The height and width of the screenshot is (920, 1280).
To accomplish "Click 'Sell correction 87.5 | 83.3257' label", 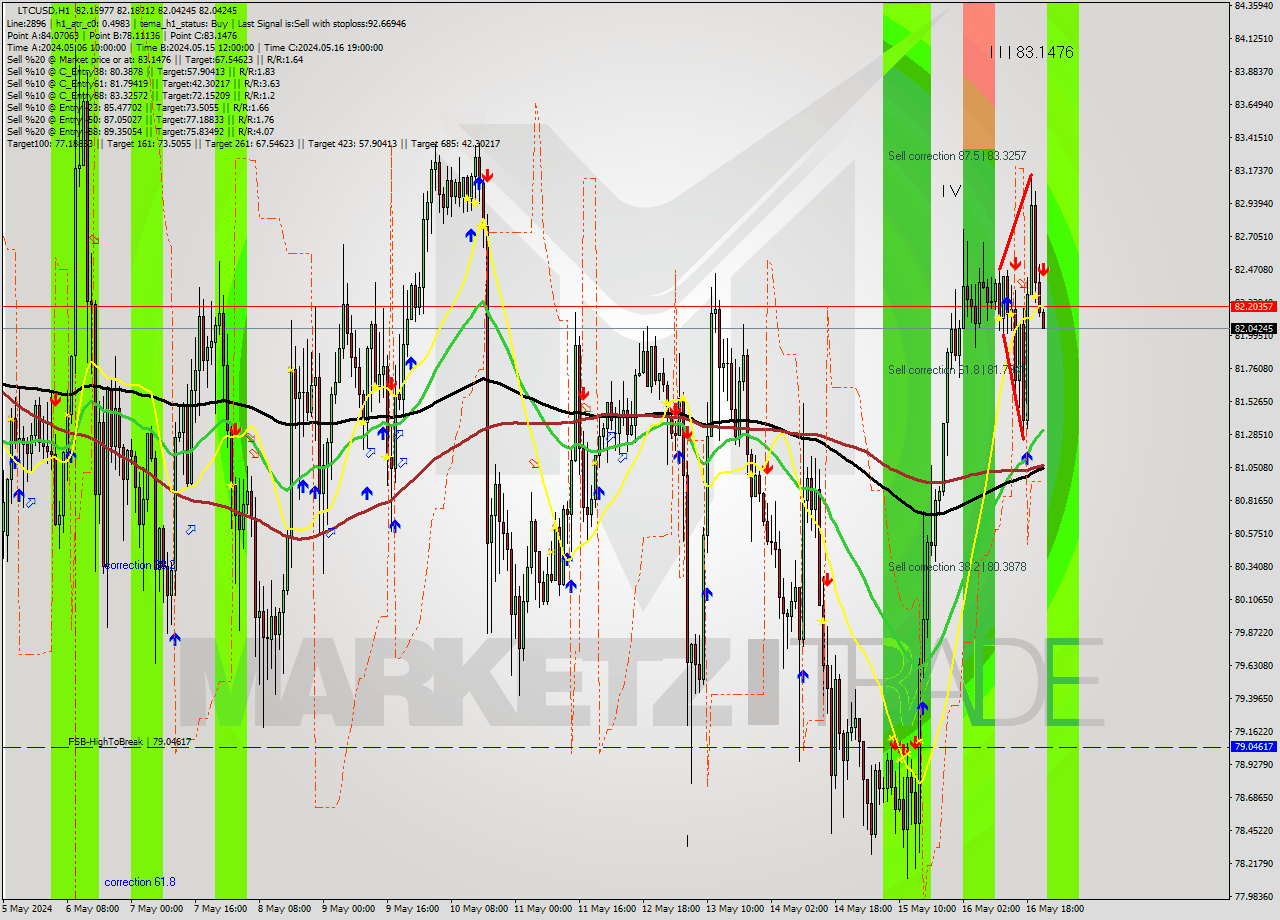I will (x=957, y=156).
